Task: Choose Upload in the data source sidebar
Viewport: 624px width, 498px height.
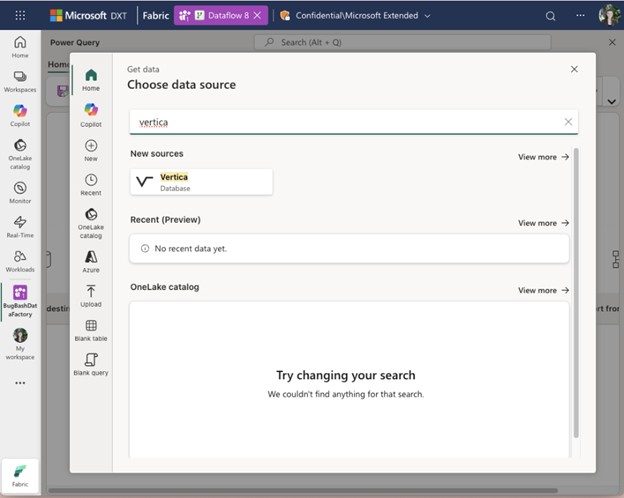Action: (x=91, y=296)
